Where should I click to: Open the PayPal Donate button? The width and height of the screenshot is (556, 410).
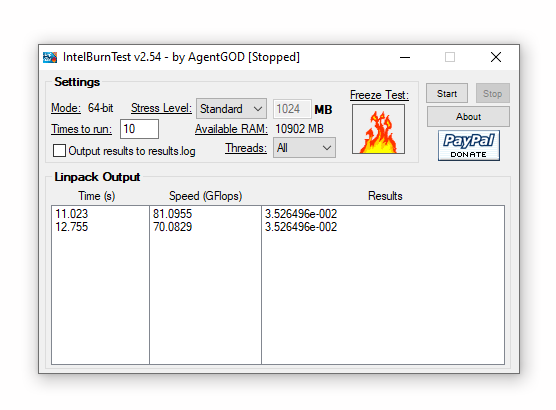[469, 145]
